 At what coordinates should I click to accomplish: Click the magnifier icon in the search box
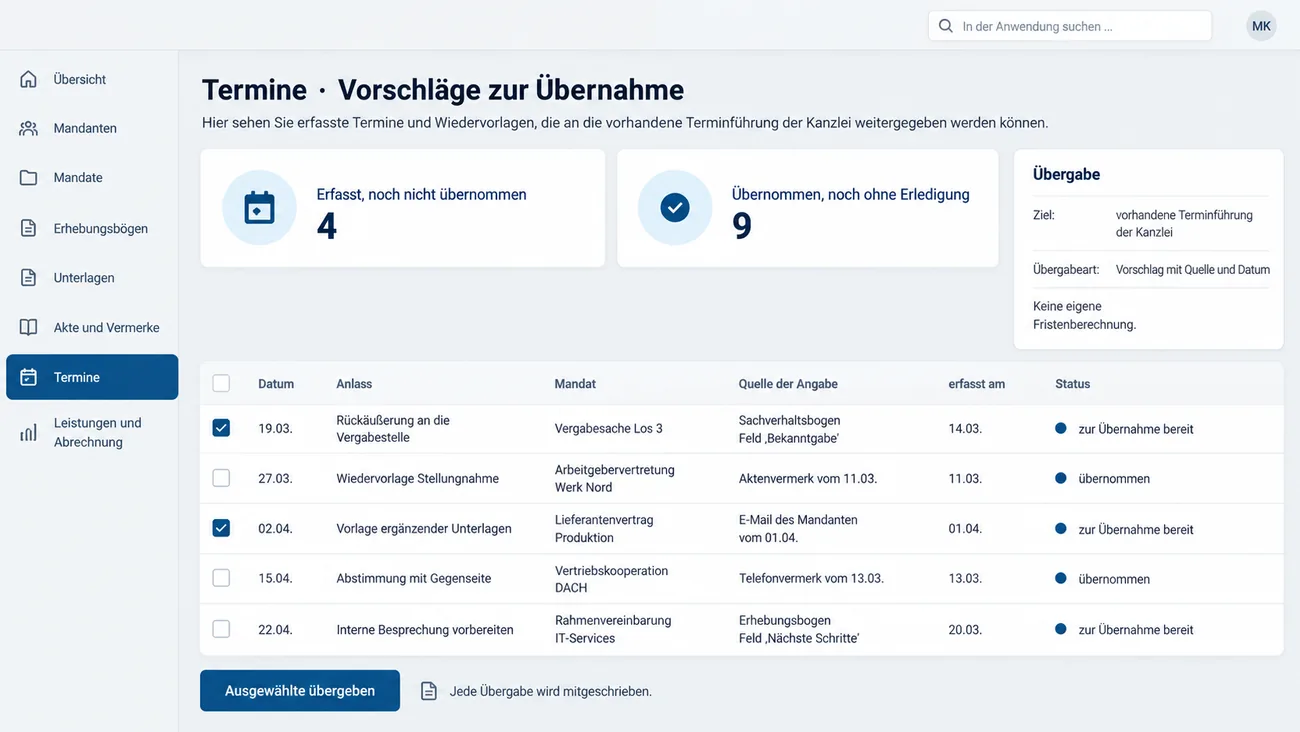946,26
